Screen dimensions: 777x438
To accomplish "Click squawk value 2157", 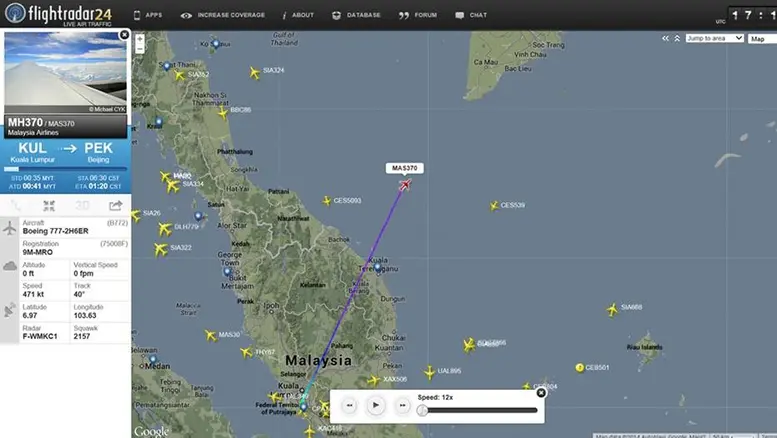I will (82, 336).
